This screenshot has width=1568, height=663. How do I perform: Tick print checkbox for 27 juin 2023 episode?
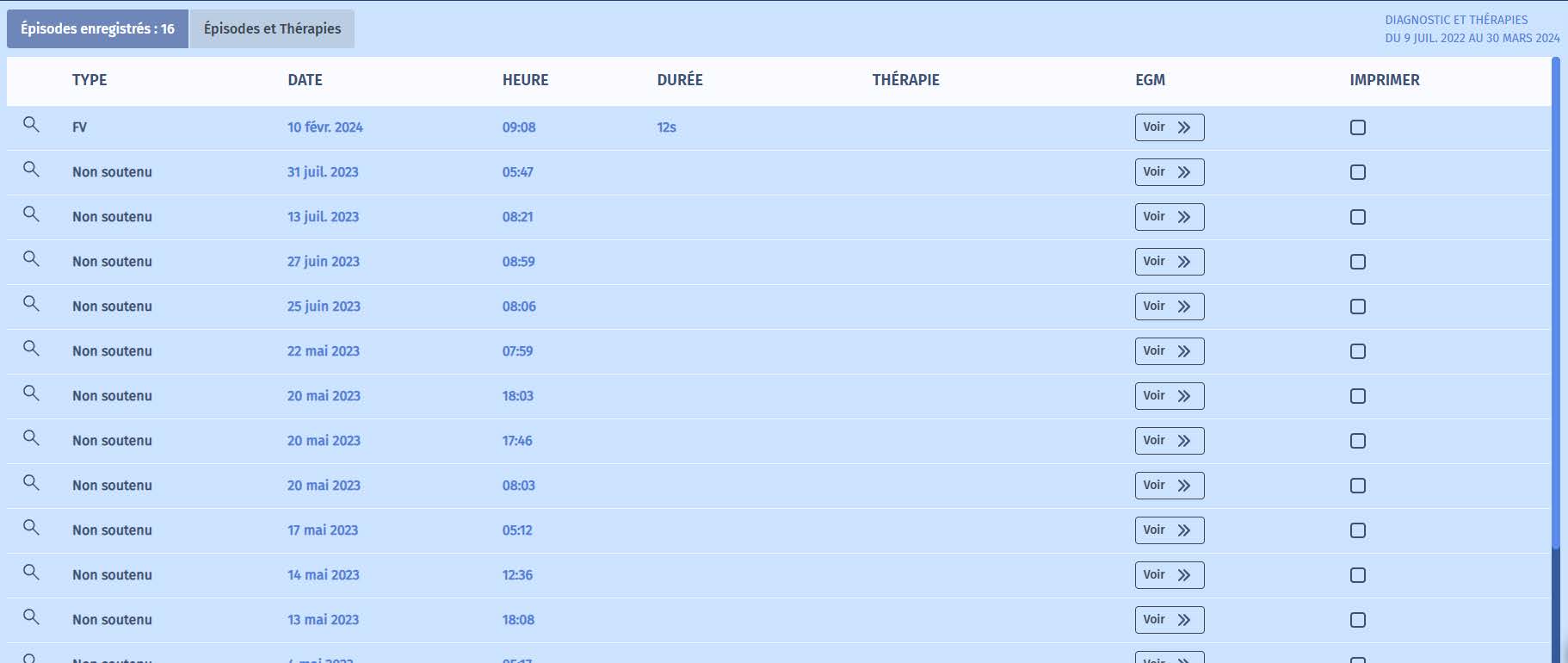coord(1358,262)
